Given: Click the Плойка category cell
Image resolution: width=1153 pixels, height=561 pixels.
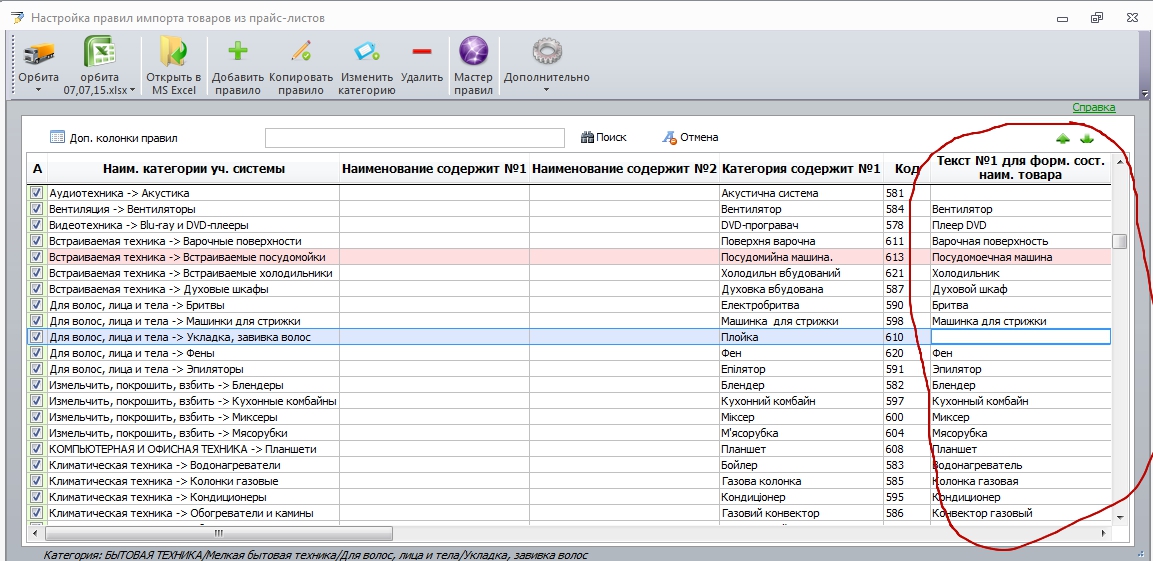Looking at the screenshot, I should pyautogui.click(x=801, y=337).
